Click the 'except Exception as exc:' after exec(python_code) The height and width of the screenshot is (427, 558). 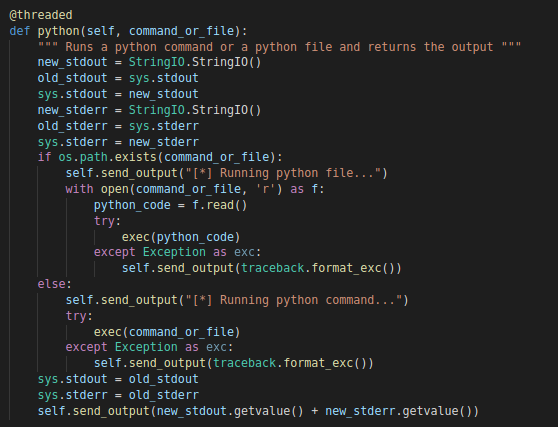click(177, 252)
